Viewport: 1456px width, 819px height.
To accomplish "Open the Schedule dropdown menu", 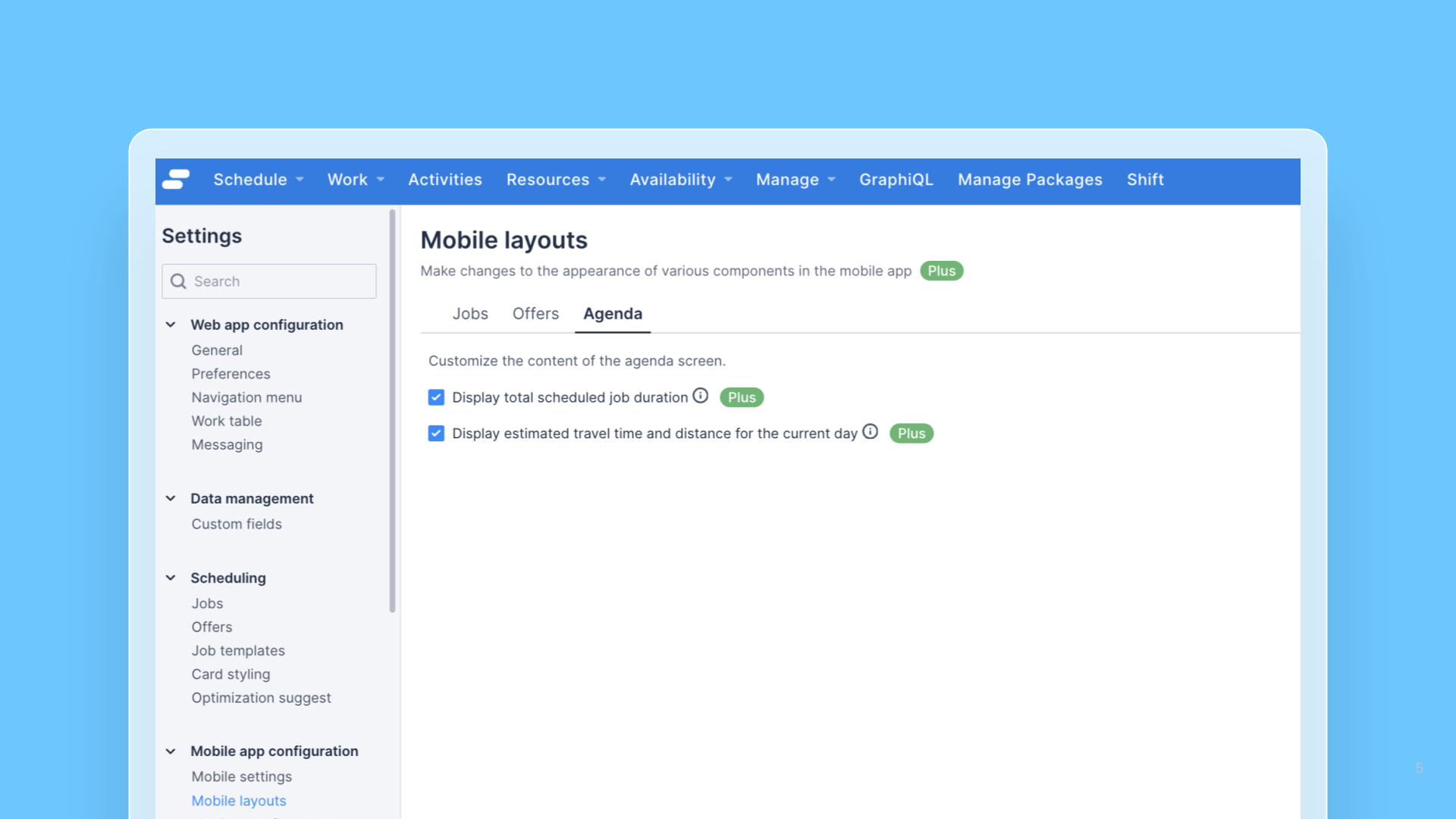I will (x=259, y=180).
